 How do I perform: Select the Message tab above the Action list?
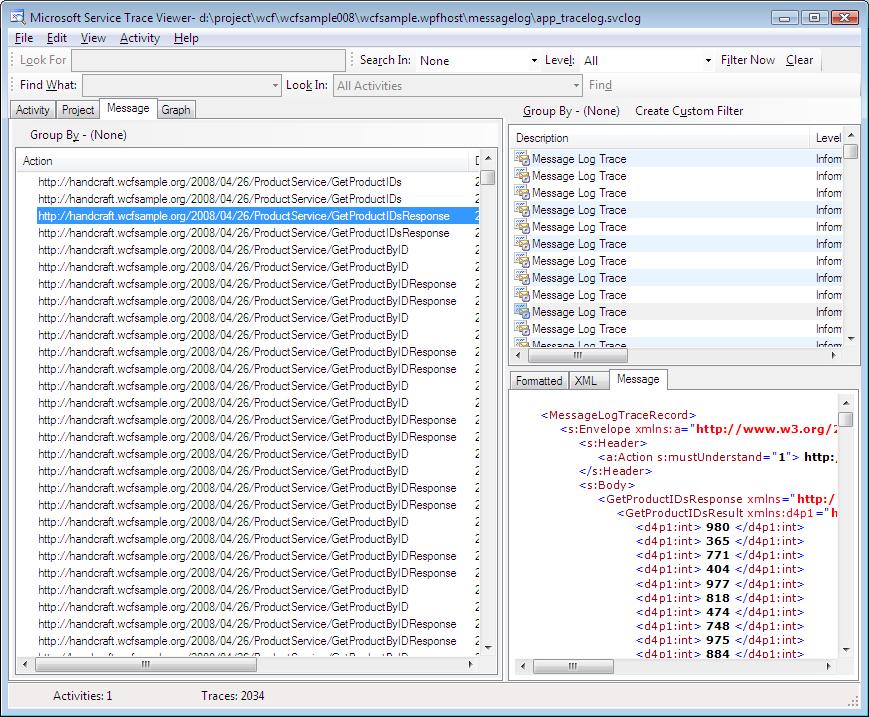(x=128, y=108)
